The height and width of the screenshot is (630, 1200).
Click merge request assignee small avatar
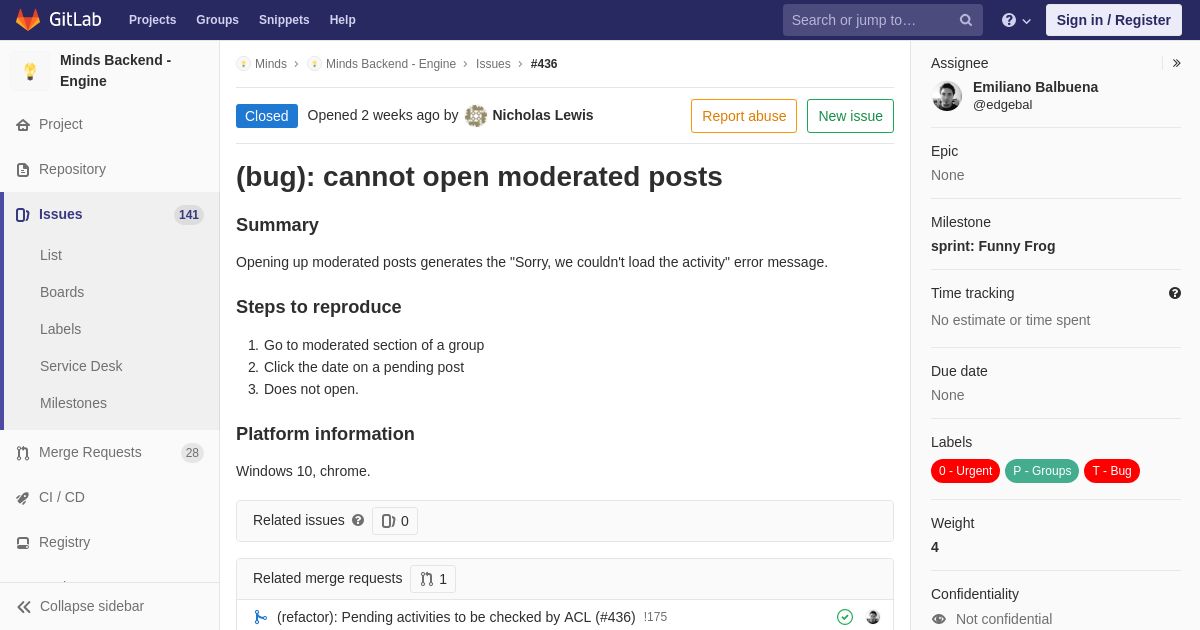[873, 617]
